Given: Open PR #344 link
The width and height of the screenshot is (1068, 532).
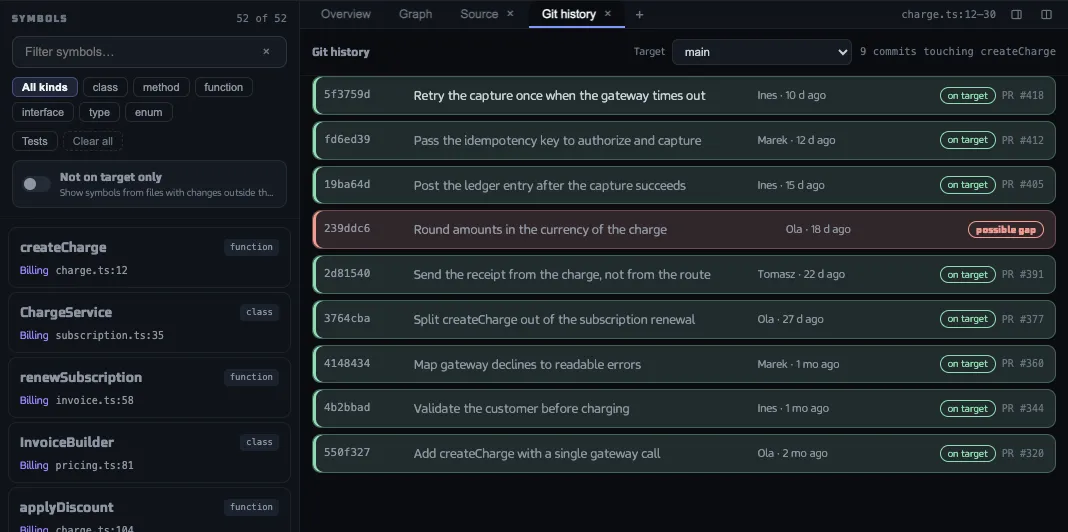Looking at the screenshot, I should [x=1022, y=409].
